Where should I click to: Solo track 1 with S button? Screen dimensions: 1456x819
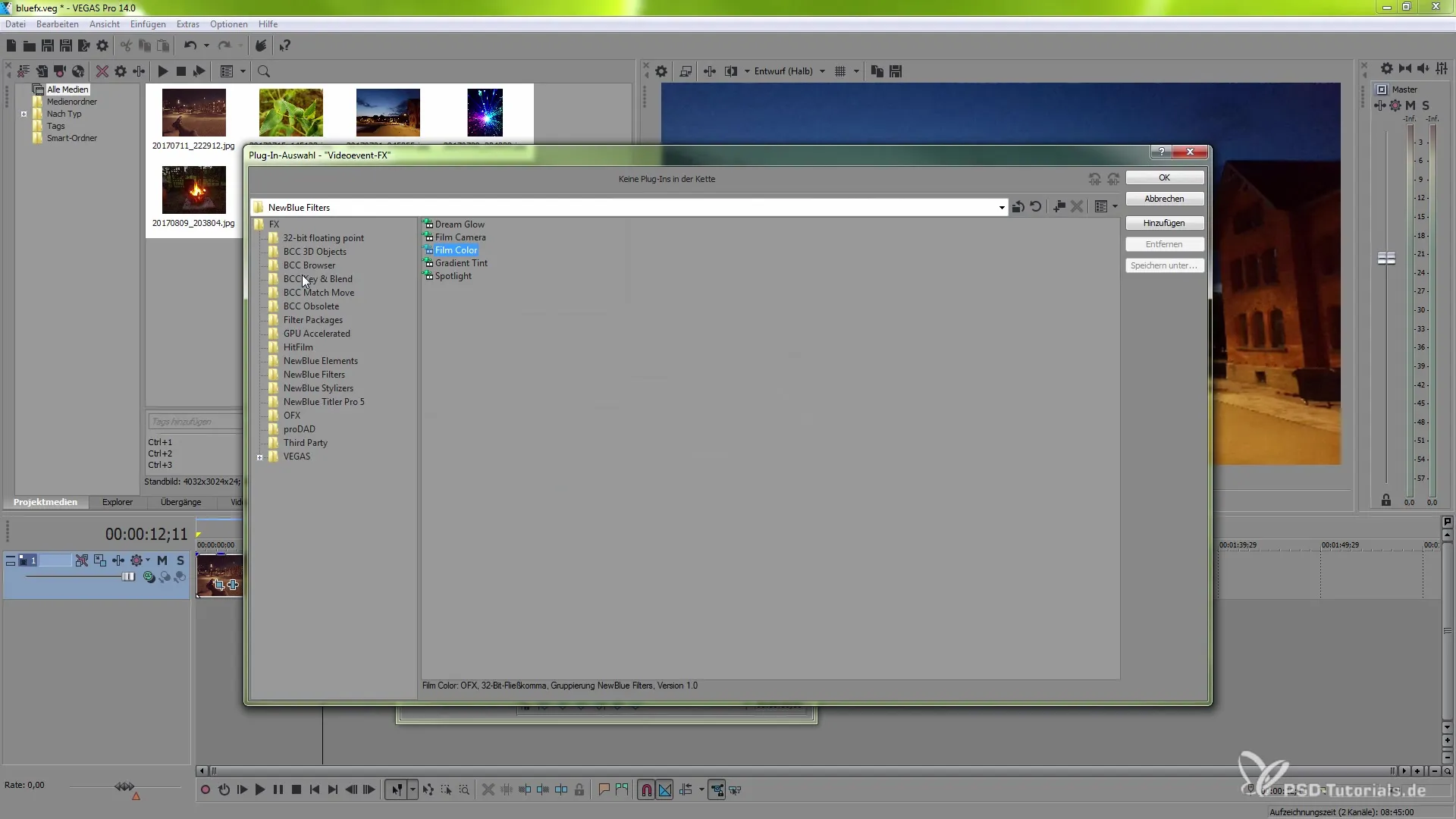(180, 560)
